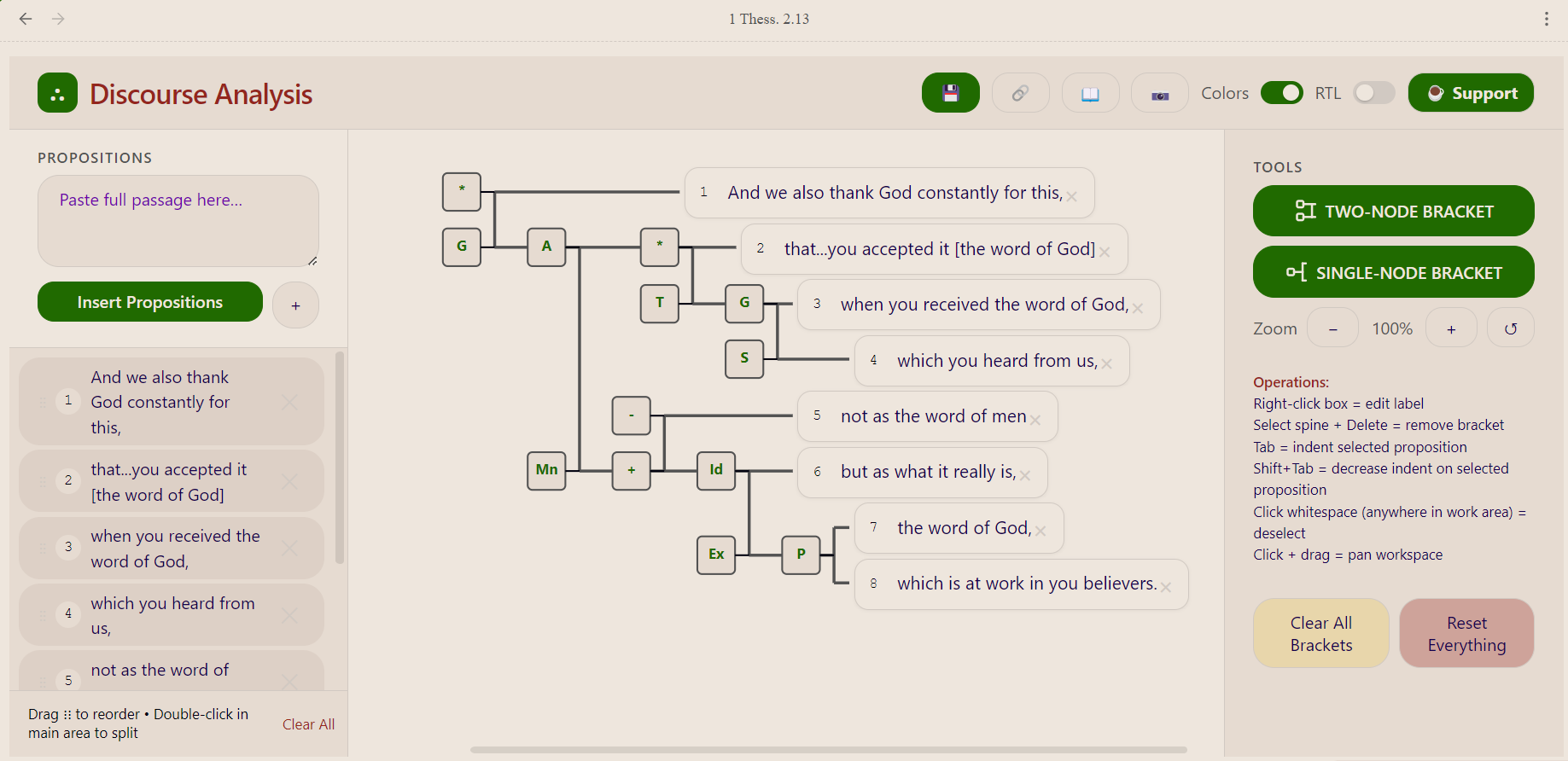The width and height of the screenshot is (1568, 761).
Task: Remove proposition 1 from the sidebar list
Action: coord(290,402)
